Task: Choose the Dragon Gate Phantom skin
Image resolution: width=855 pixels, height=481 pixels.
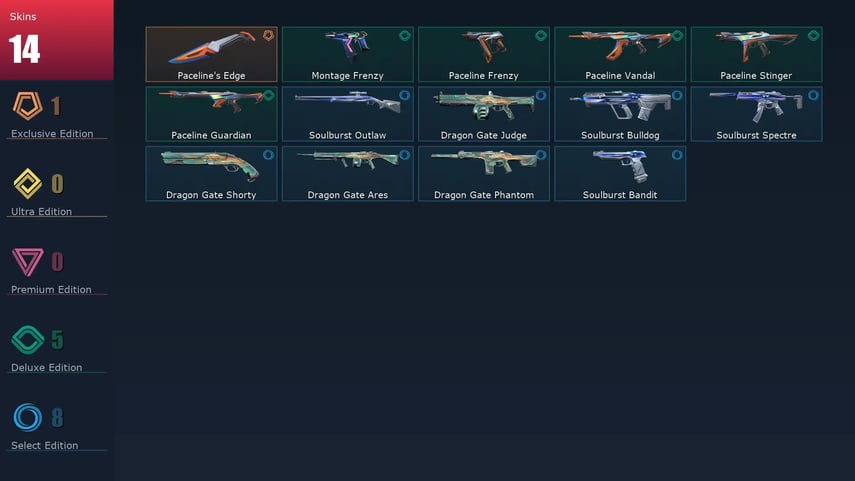Action: click(484, 173)
